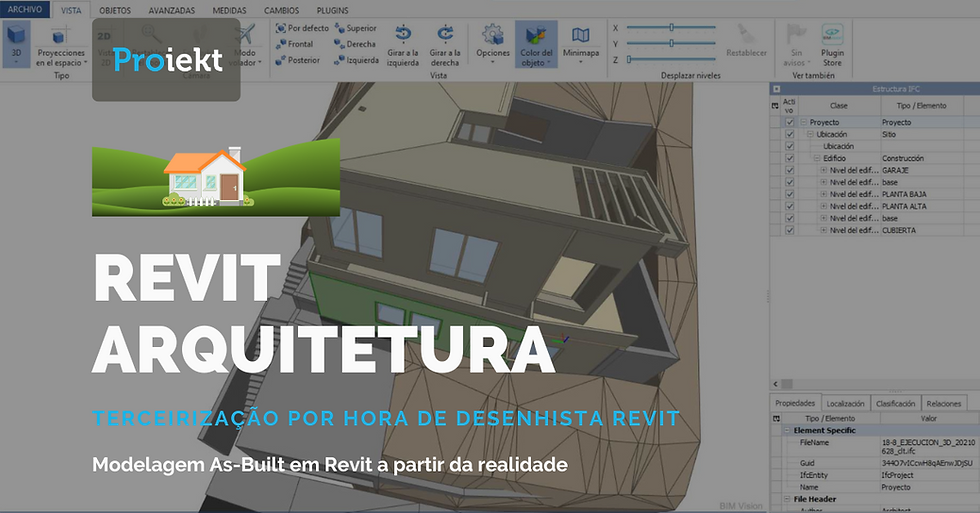
Task: Click the Estructura IFC panel pin icon
Action: pyautogui.click(x=776, y=89)
